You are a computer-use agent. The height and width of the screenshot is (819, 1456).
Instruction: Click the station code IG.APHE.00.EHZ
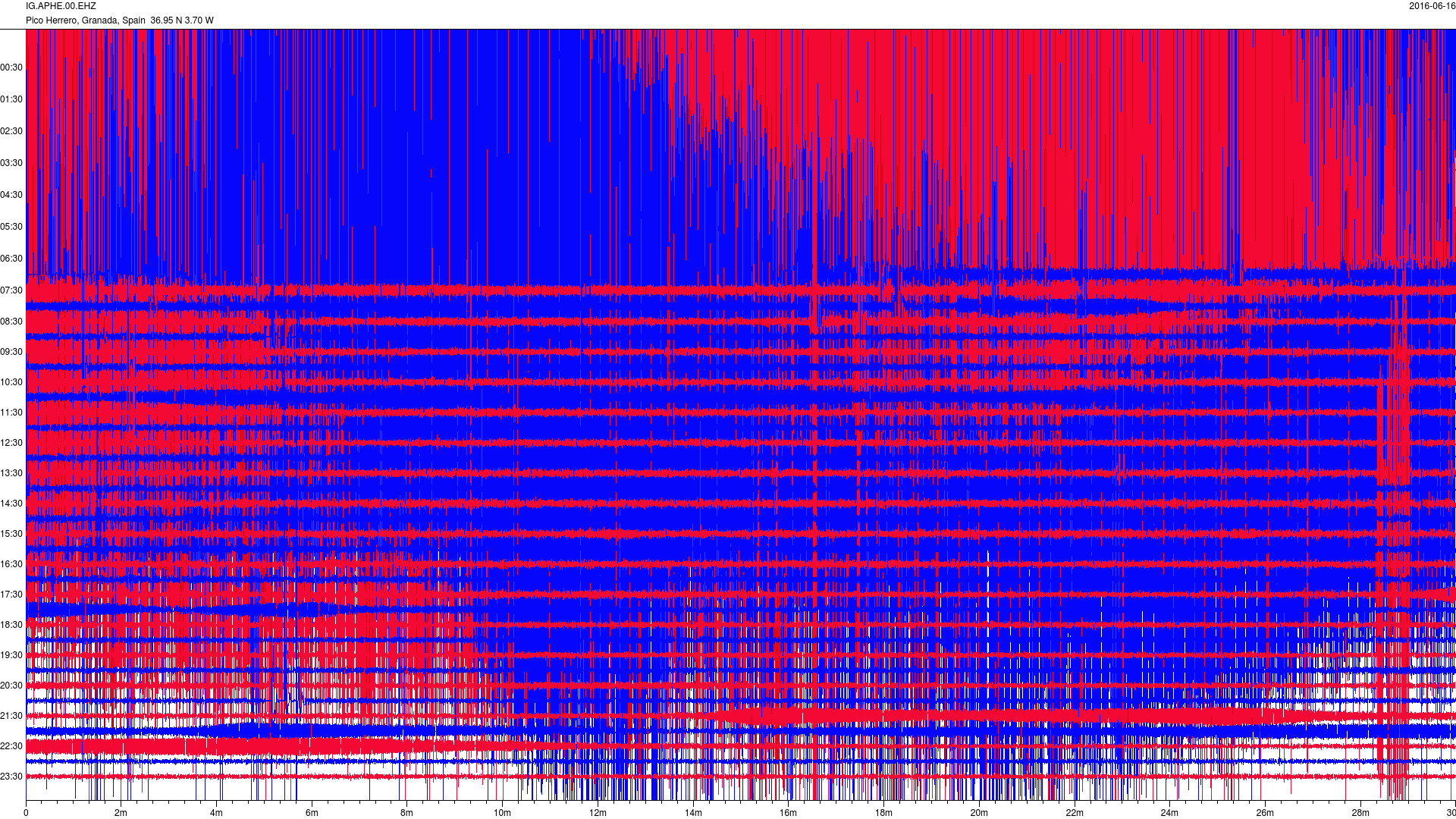tap(61, 6)
